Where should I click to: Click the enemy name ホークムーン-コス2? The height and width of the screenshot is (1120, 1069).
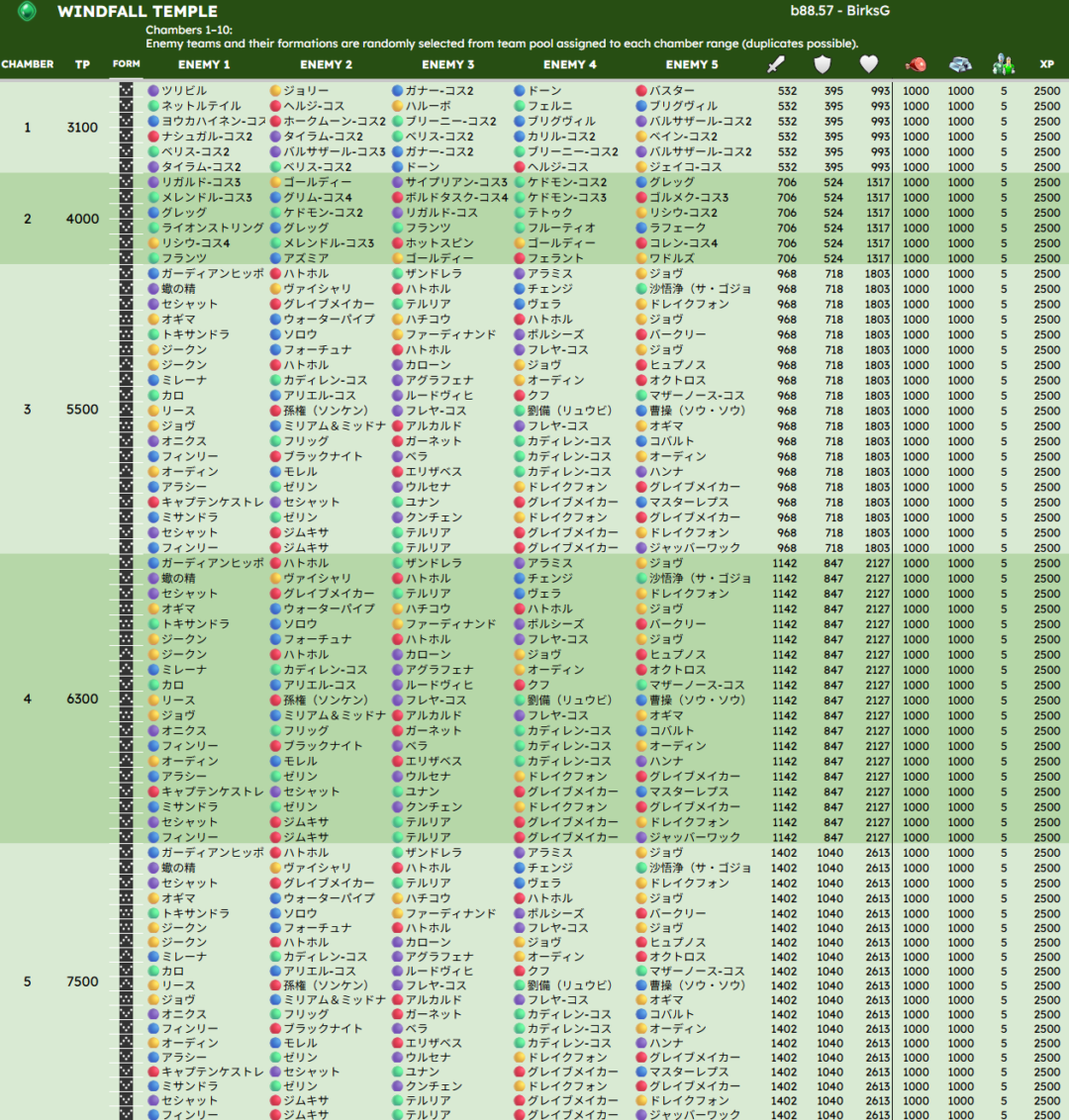pyautogui.click(x=334, y=122)
